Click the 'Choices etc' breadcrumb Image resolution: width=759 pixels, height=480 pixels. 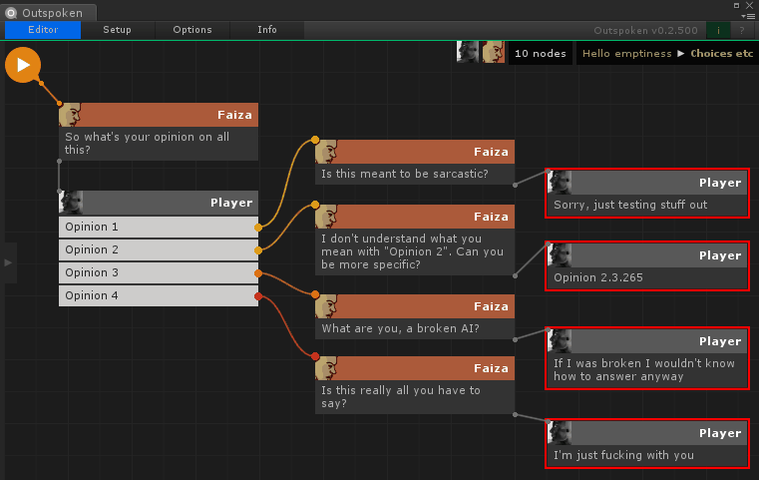[721, 53]
